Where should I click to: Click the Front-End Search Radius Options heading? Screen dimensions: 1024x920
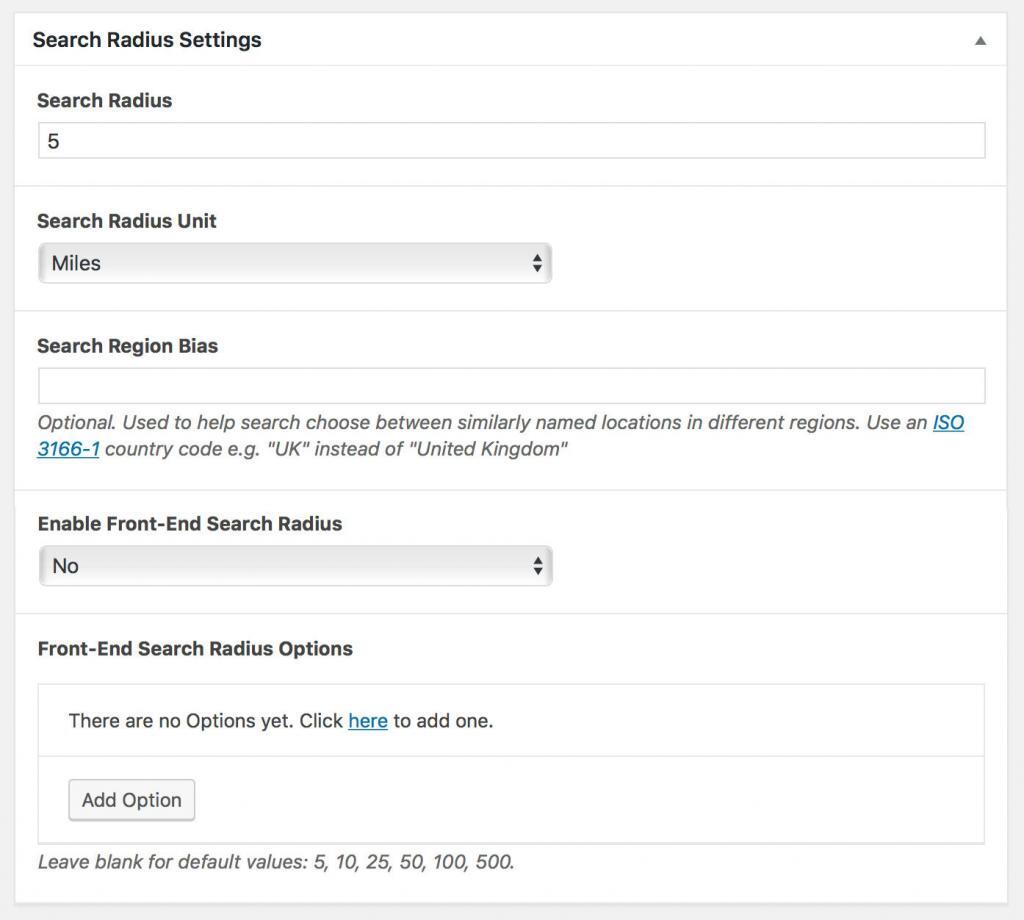pyautogui.click(x=195, y=648)
